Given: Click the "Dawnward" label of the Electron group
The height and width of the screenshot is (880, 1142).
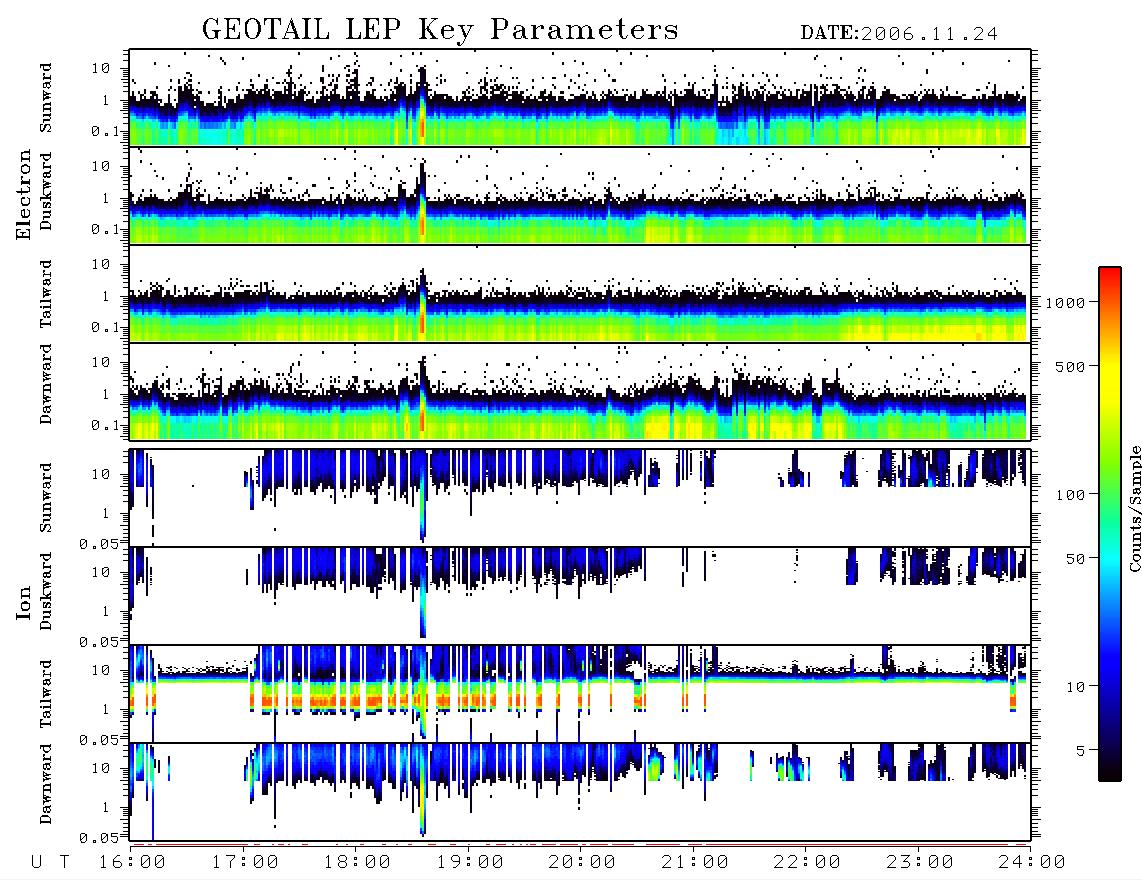Looking at the screenshot, I should (x=46, y=385).
